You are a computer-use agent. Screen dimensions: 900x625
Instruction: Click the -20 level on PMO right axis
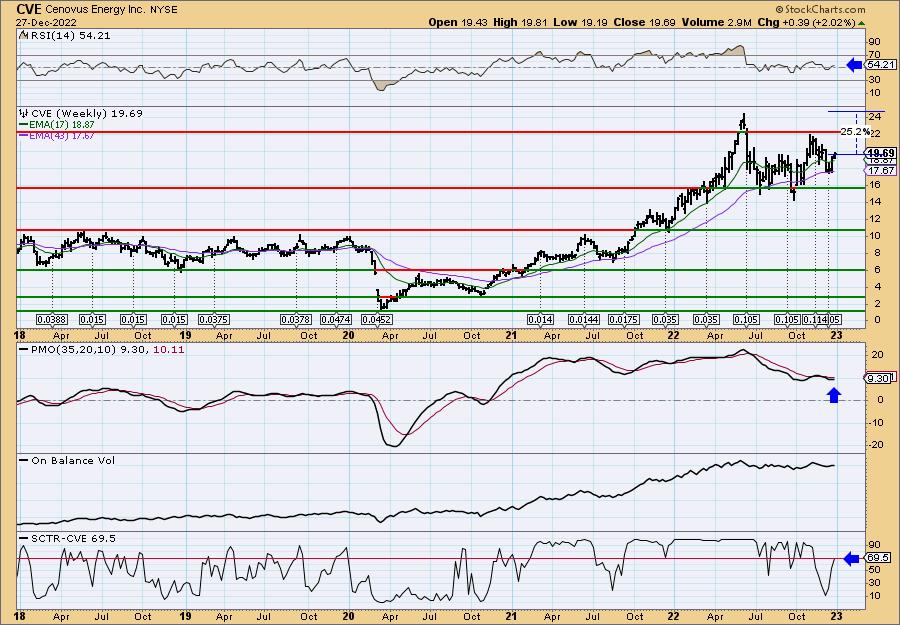click(877, 445)
